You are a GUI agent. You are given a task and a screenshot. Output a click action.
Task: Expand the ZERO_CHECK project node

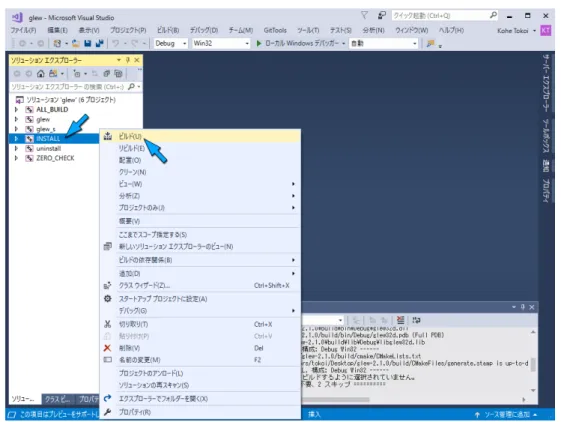pos(16,158)
